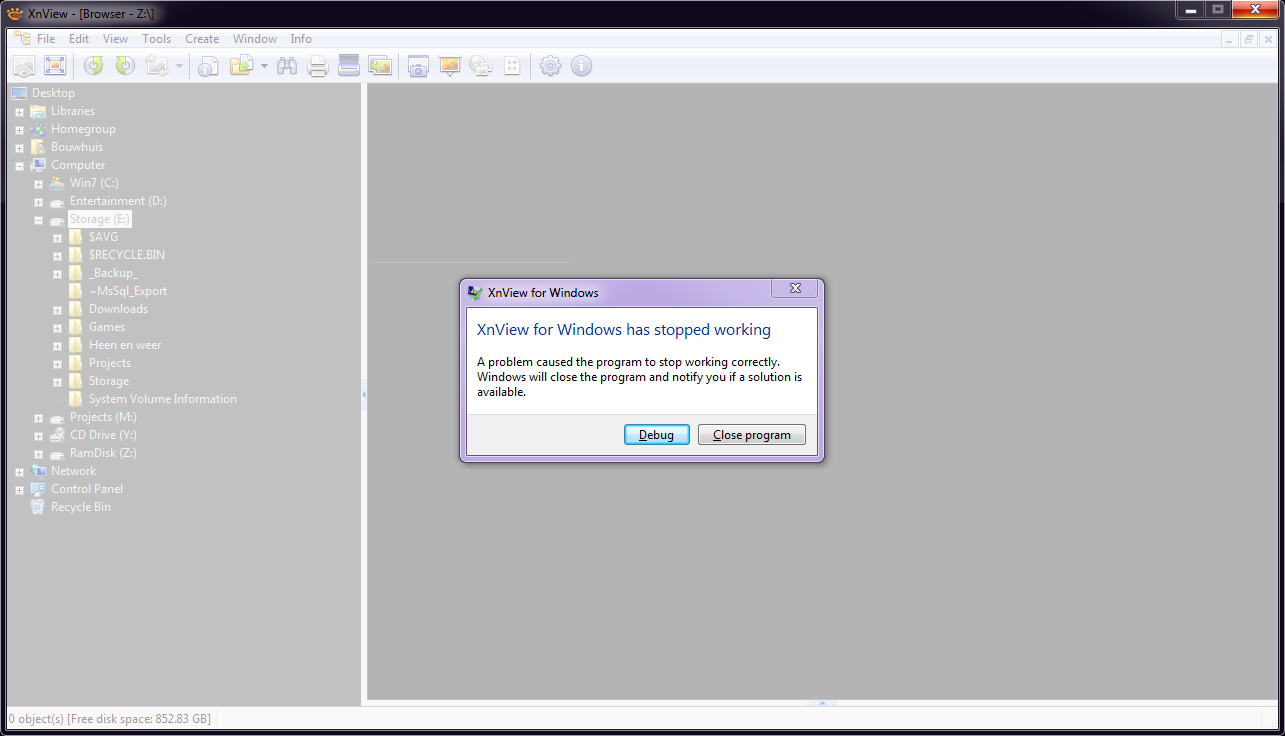This screenshot has width=1285, height=736.
Task: Select the Win7 (C:) drive label
Action: coord(94,183)
